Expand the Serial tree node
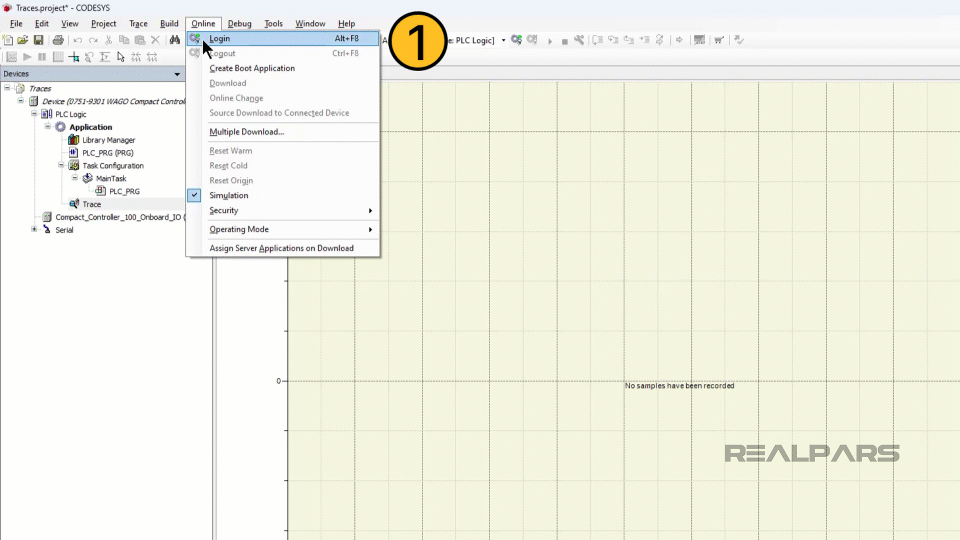The image size is (960, 540). (34, 230)
